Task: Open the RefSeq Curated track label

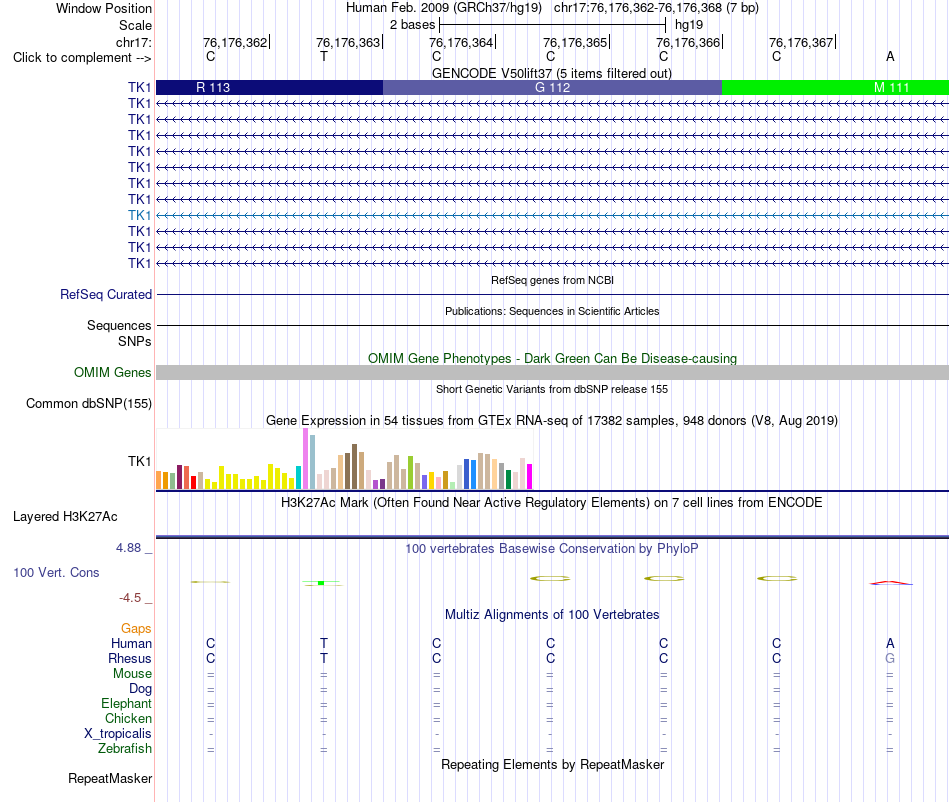Action: click(x=105, y=294)
